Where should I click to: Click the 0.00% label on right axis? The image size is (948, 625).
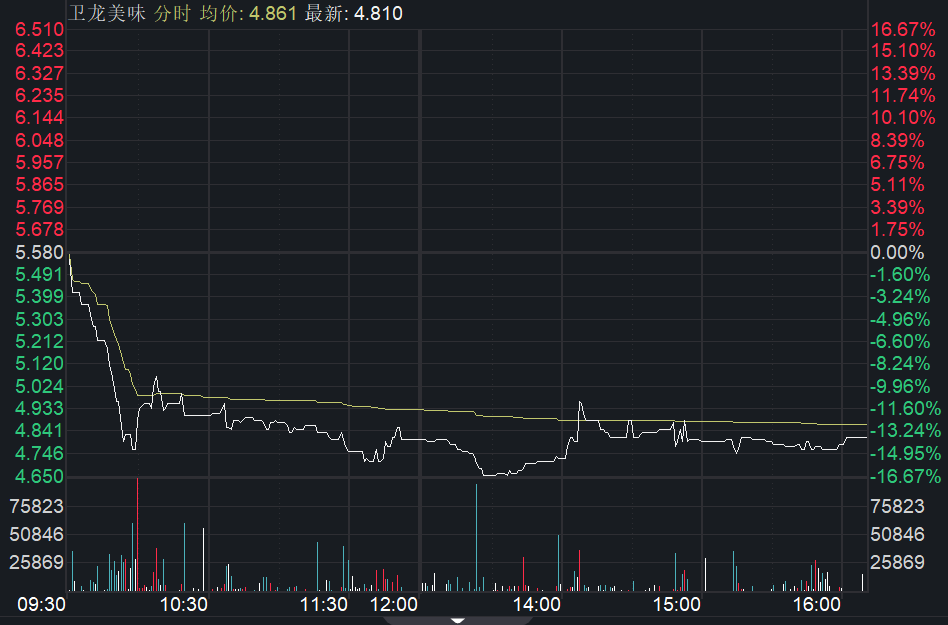(898, 252)
